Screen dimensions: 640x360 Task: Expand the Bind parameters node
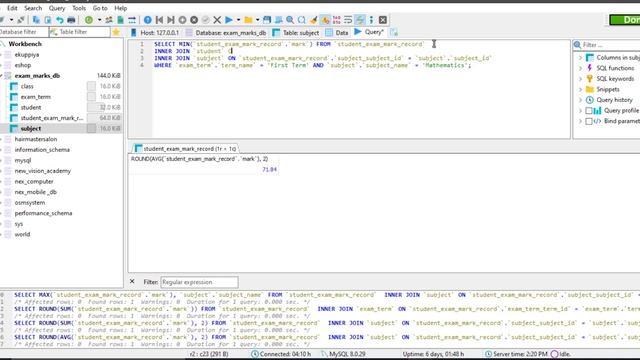[x=580, y=121]
